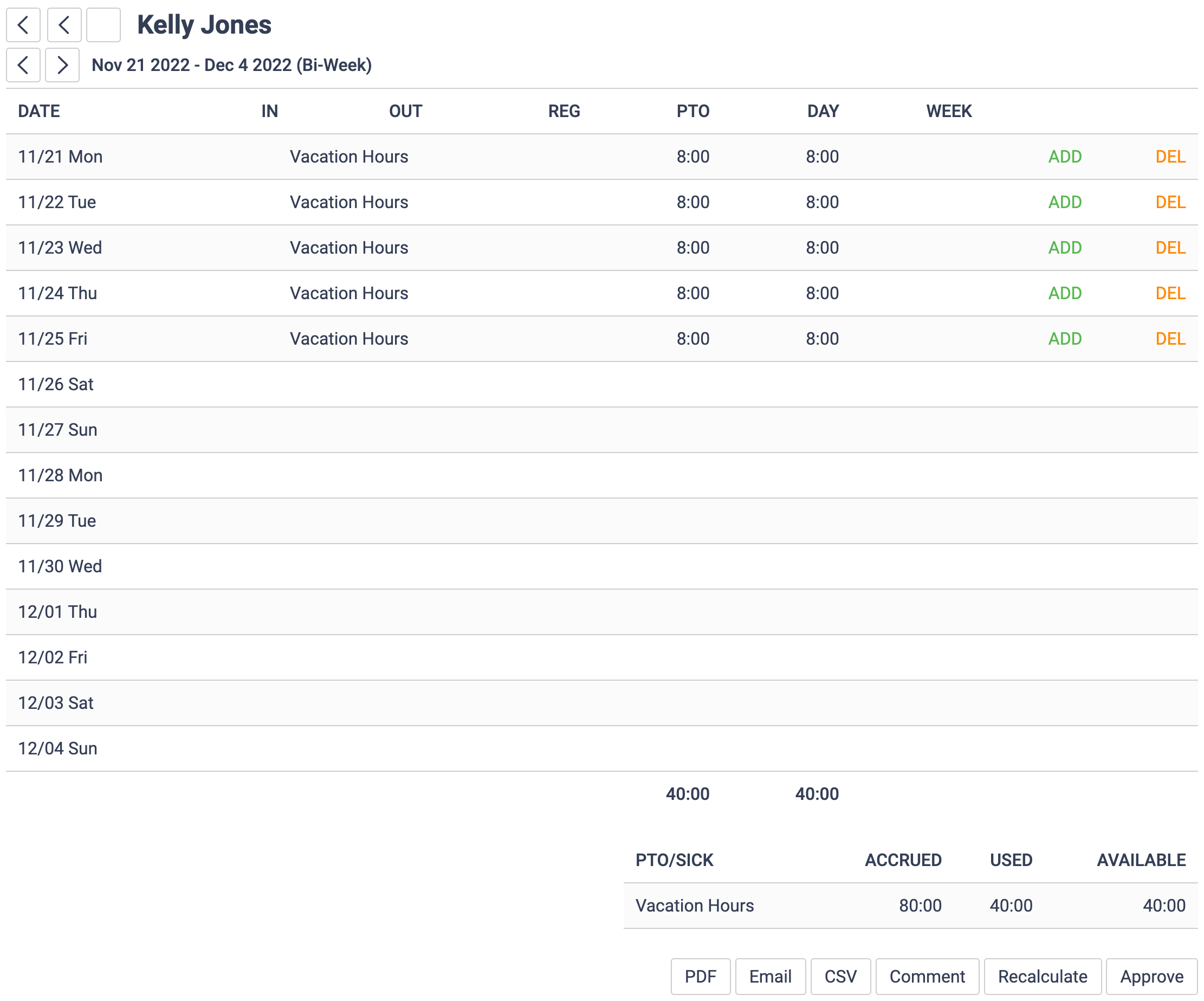Image resolution: width=1204 pixels, height=1001 pixels.
Task: Go to next bi-week pay period
Action: click(62, 65)
